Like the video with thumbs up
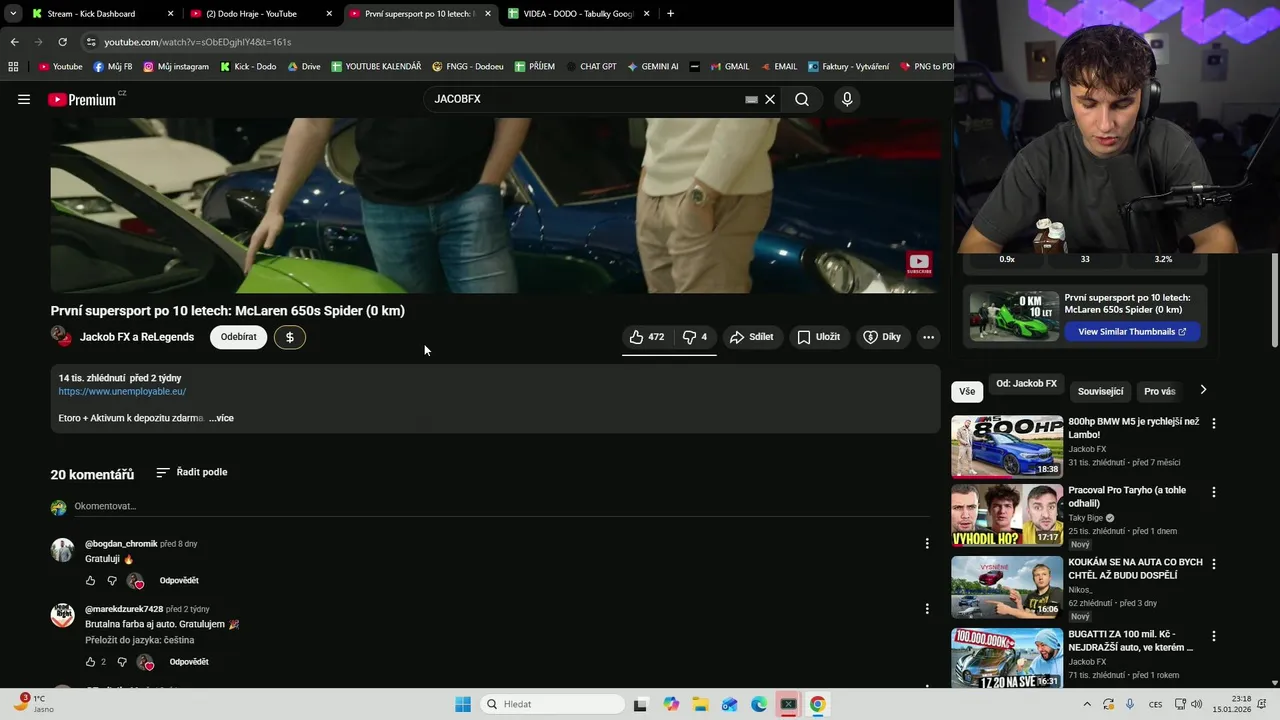Screen dimensions: 1280x720 pos(646,337)
